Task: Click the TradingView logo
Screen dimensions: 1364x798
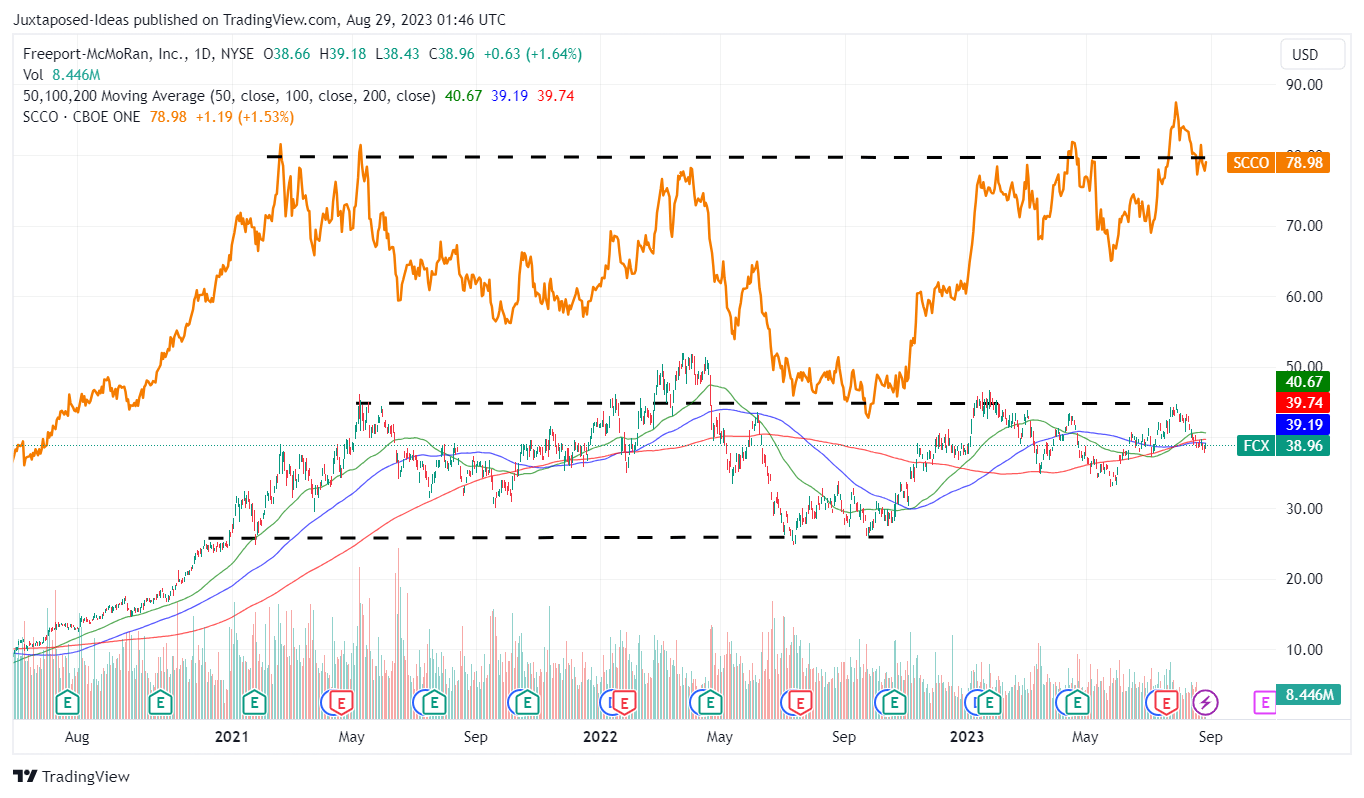Action: point(71,777)
